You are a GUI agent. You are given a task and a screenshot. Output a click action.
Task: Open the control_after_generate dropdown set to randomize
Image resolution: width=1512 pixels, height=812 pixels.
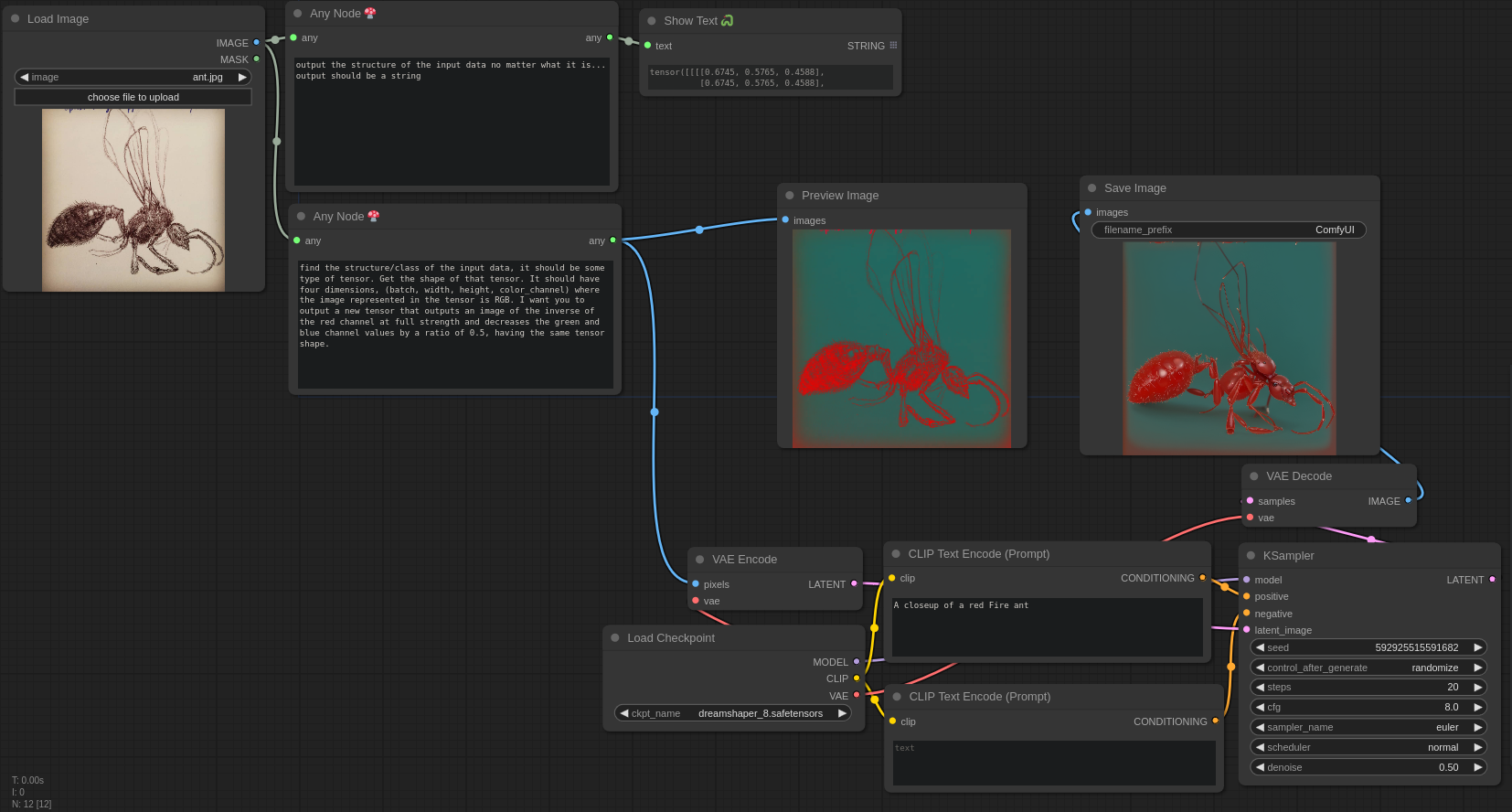1368,668
